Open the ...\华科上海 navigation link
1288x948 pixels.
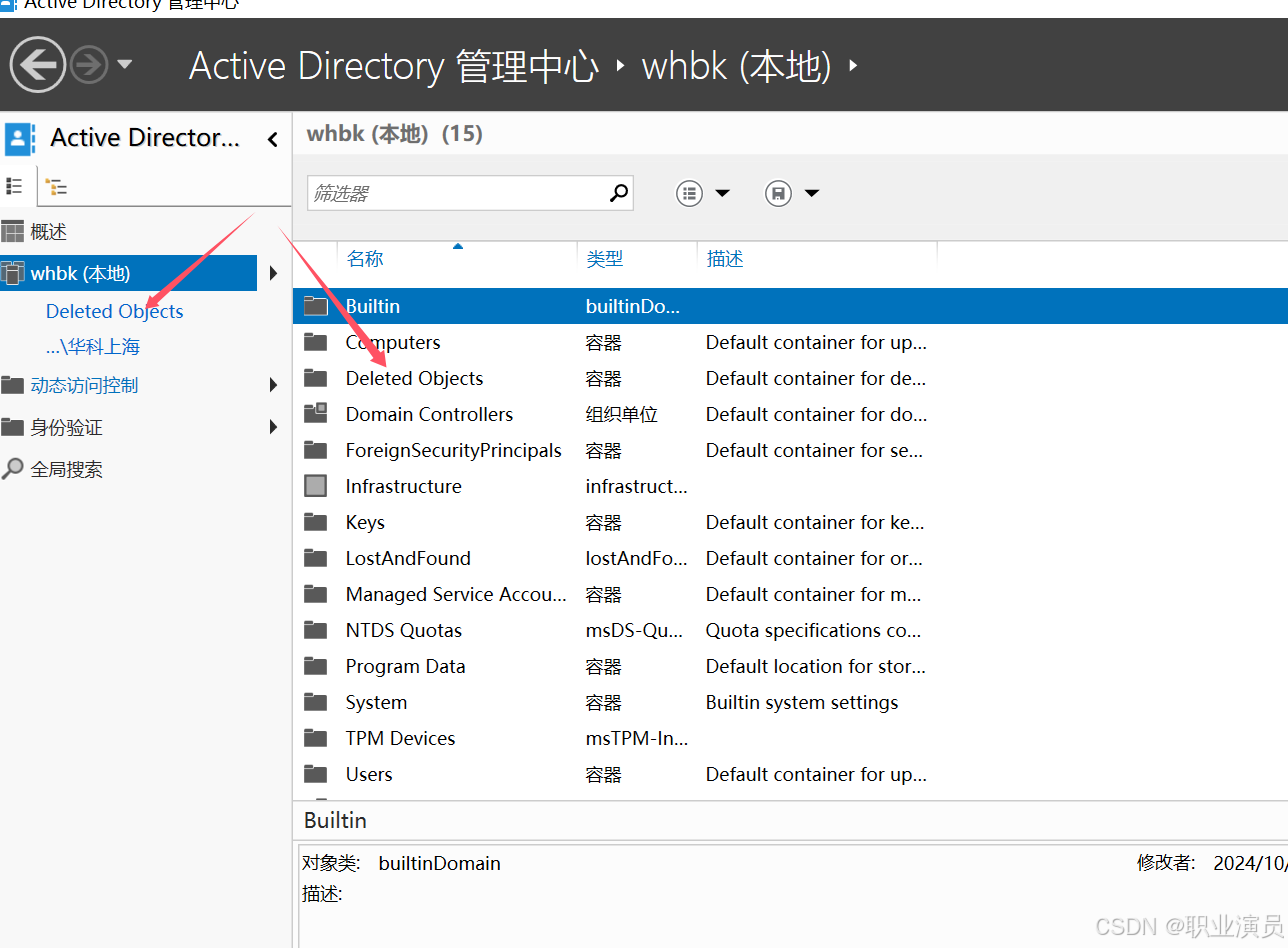pos(93,347)
